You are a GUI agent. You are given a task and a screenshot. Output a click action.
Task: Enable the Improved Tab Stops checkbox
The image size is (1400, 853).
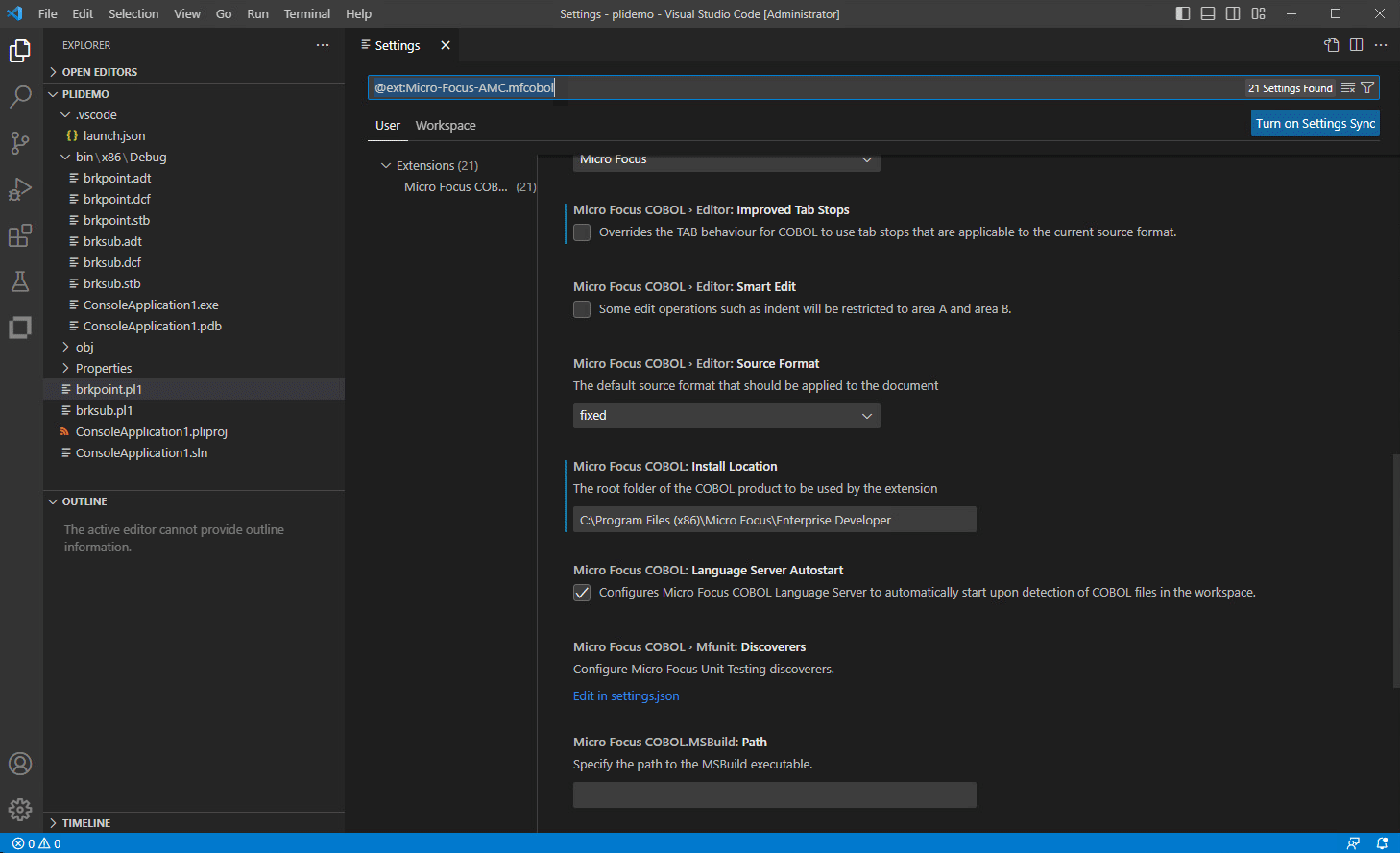tap(581, 232)
